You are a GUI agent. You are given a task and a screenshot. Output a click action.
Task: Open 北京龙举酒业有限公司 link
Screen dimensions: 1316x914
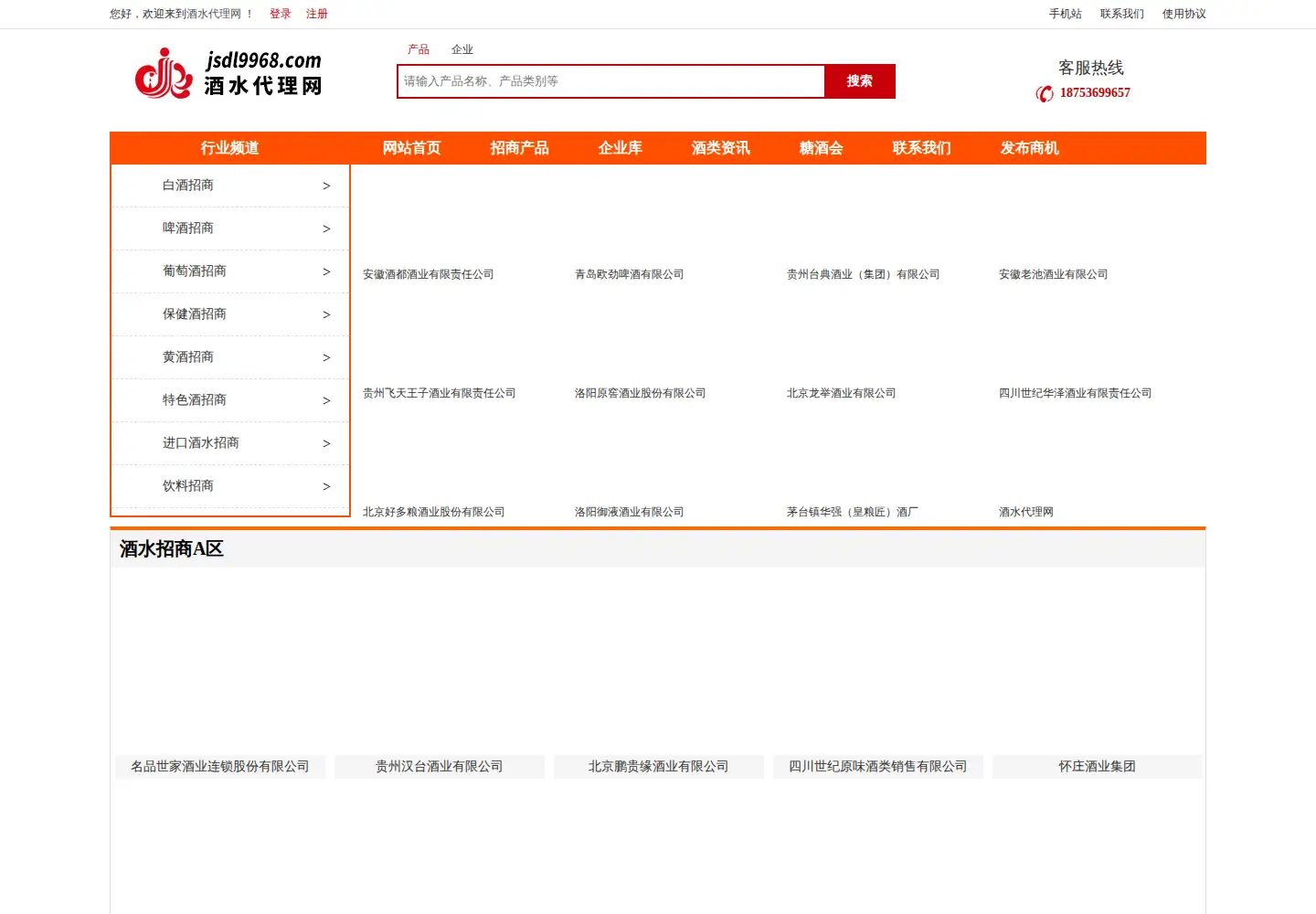842,393
